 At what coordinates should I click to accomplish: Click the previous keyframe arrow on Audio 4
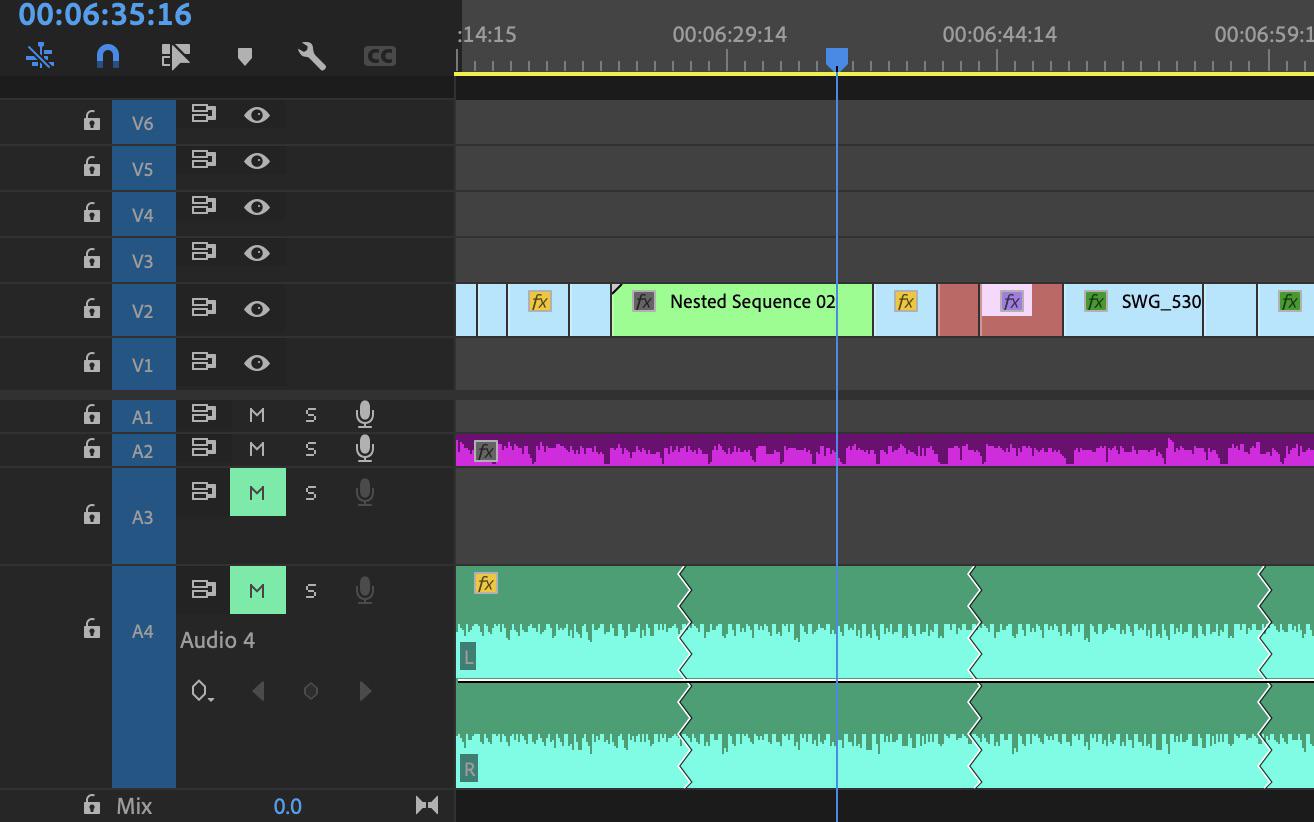258,691
